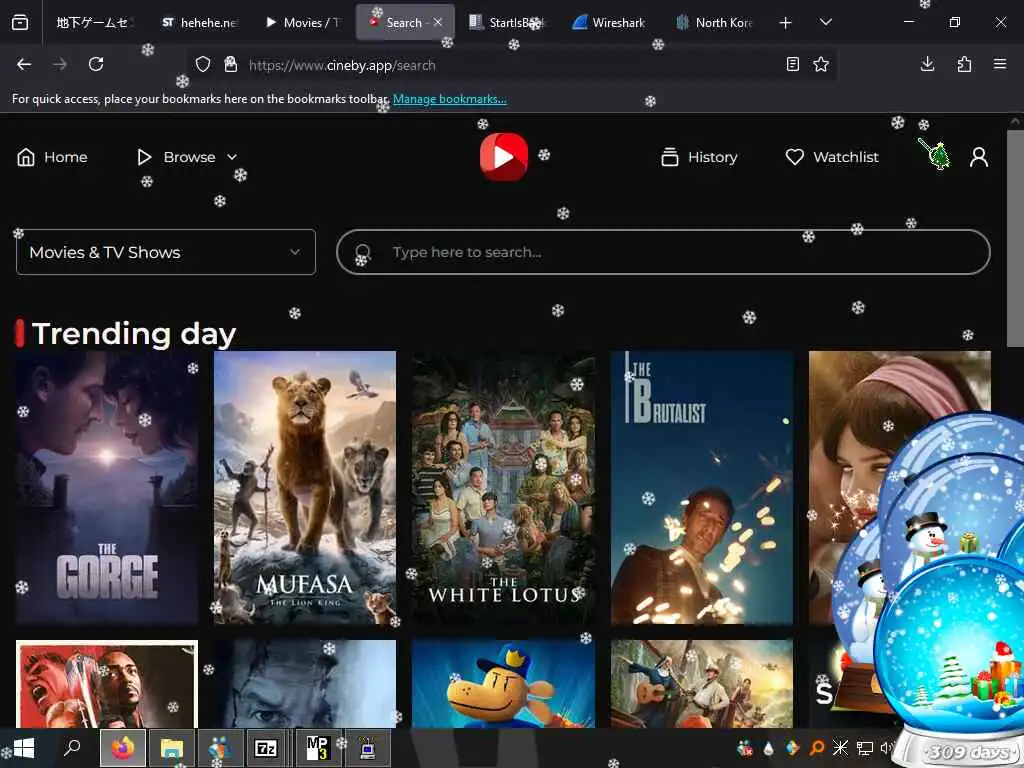Open a new tab with plus button
1024x768 pixels.
click(x=786, y=23)
